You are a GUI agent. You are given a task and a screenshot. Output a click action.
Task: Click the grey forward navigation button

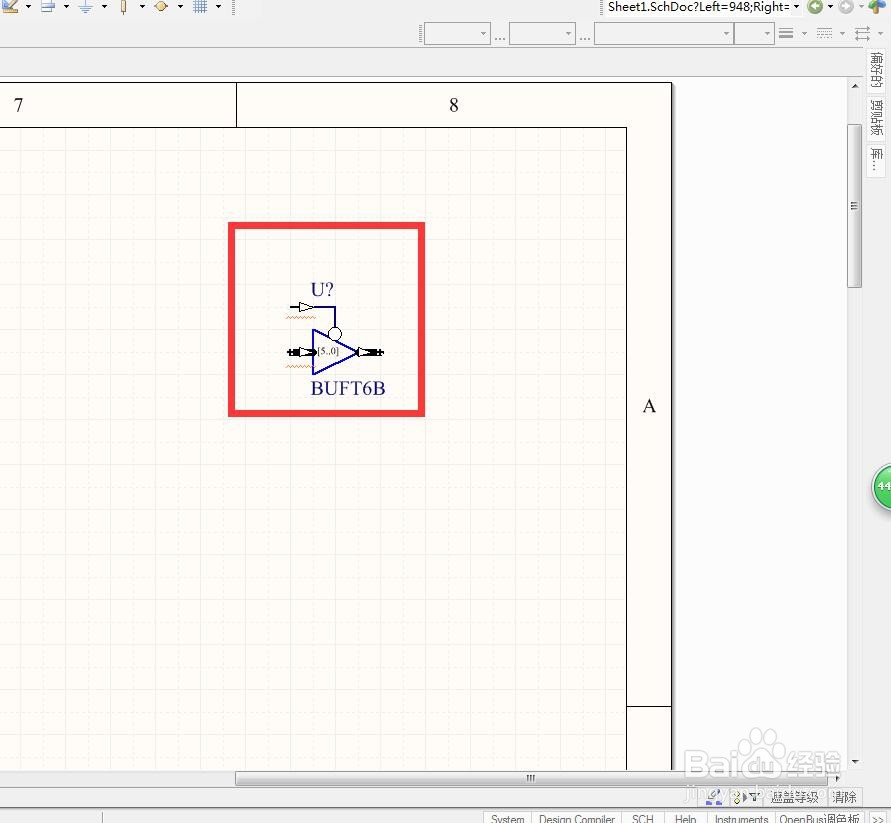pos(846,6)
